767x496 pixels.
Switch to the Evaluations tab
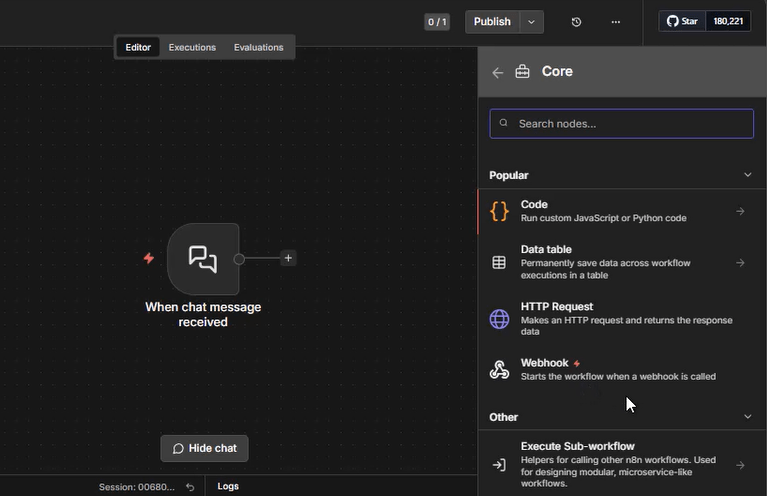258,47
